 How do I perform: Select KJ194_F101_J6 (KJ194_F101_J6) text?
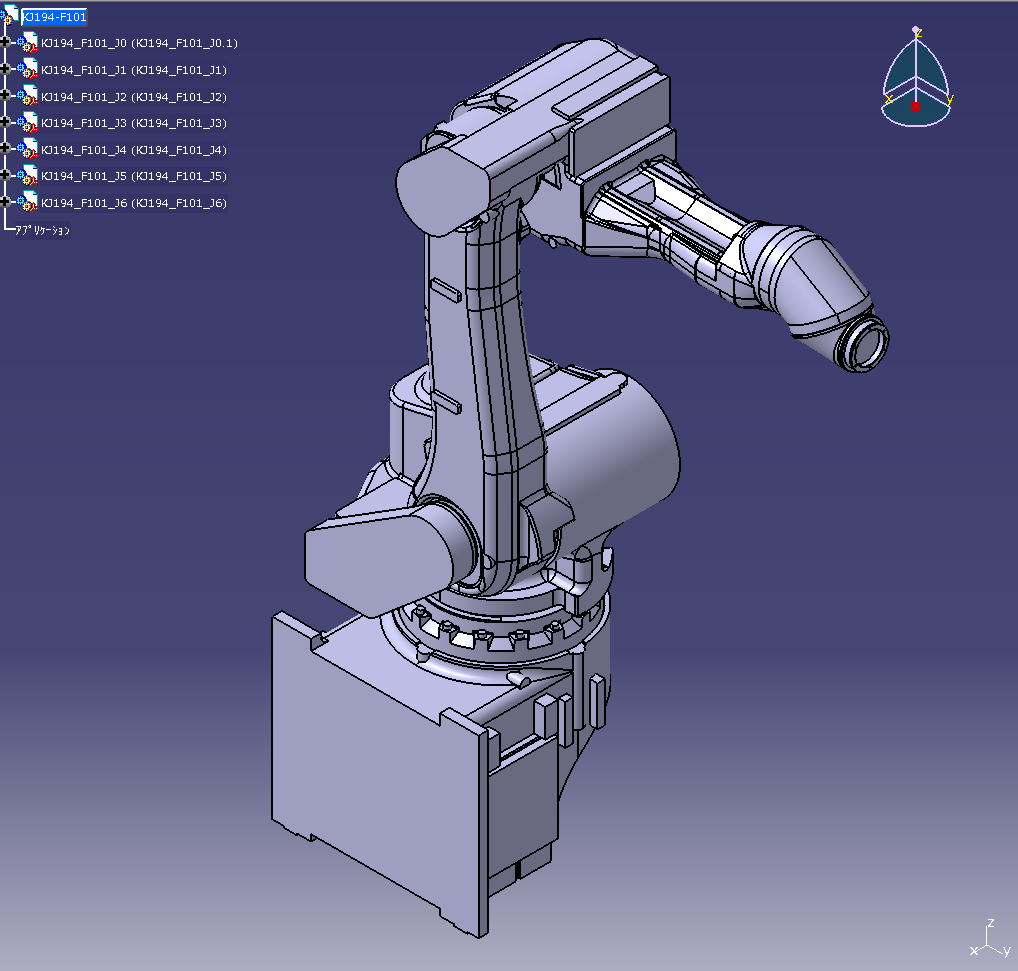[x=134, y=203]
